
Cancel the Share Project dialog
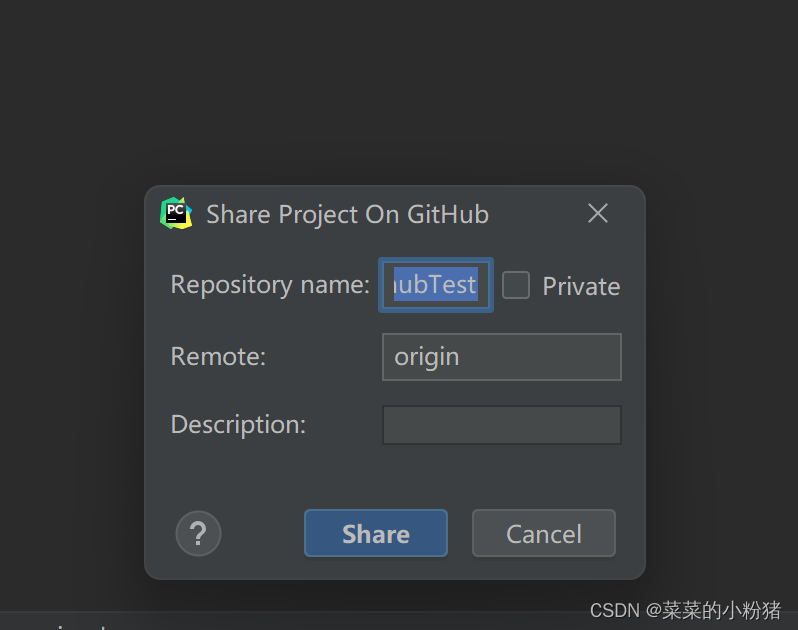tap(544, 533)
